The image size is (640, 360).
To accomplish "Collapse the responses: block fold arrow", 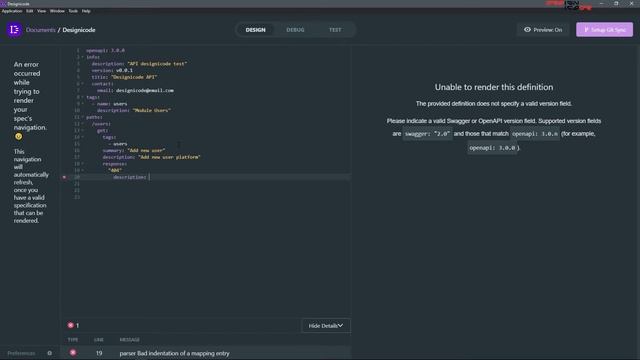I will click(x=82, y=164).
